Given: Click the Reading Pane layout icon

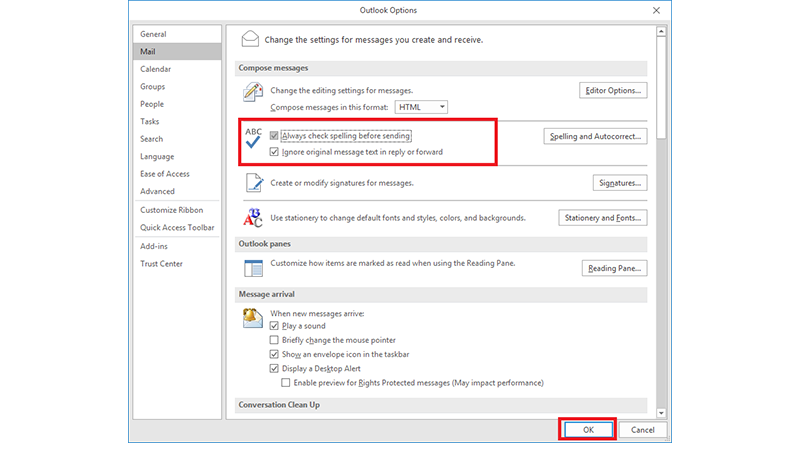Looking at the screenshot, I should click(253, 268).
